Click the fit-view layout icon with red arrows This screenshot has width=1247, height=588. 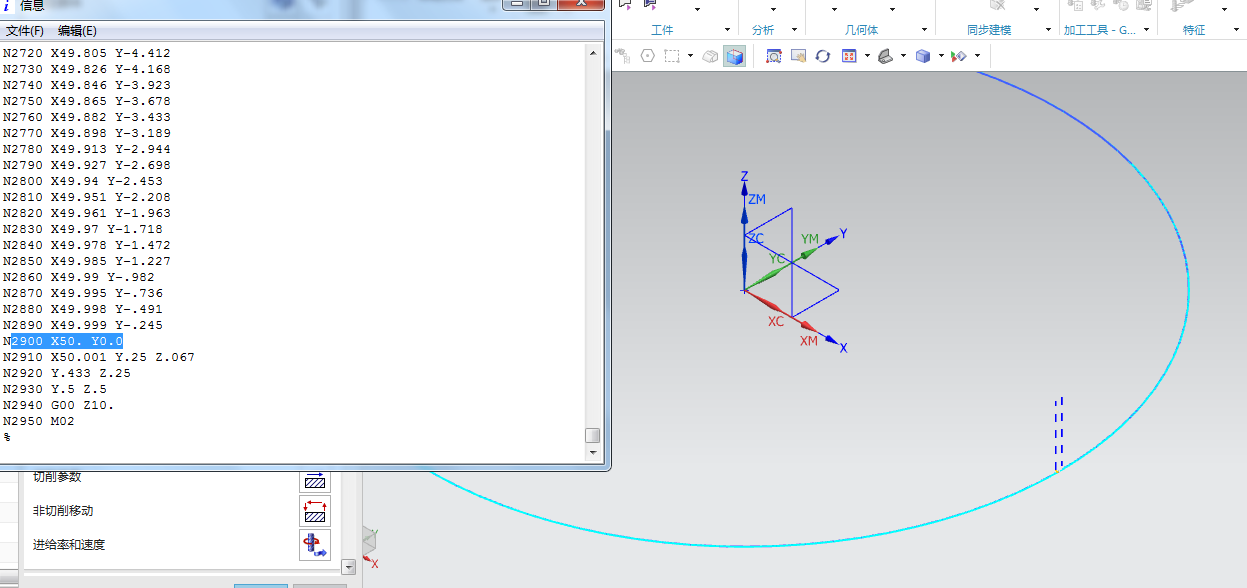[849, 56]
